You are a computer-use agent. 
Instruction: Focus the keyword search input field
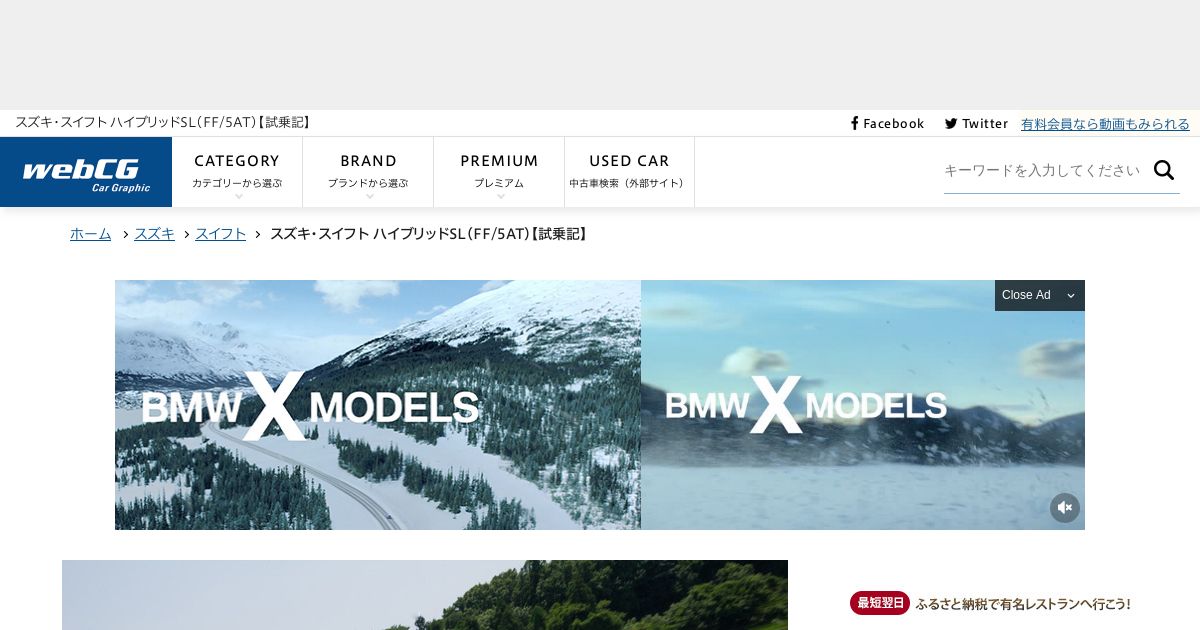(1044, 170)
